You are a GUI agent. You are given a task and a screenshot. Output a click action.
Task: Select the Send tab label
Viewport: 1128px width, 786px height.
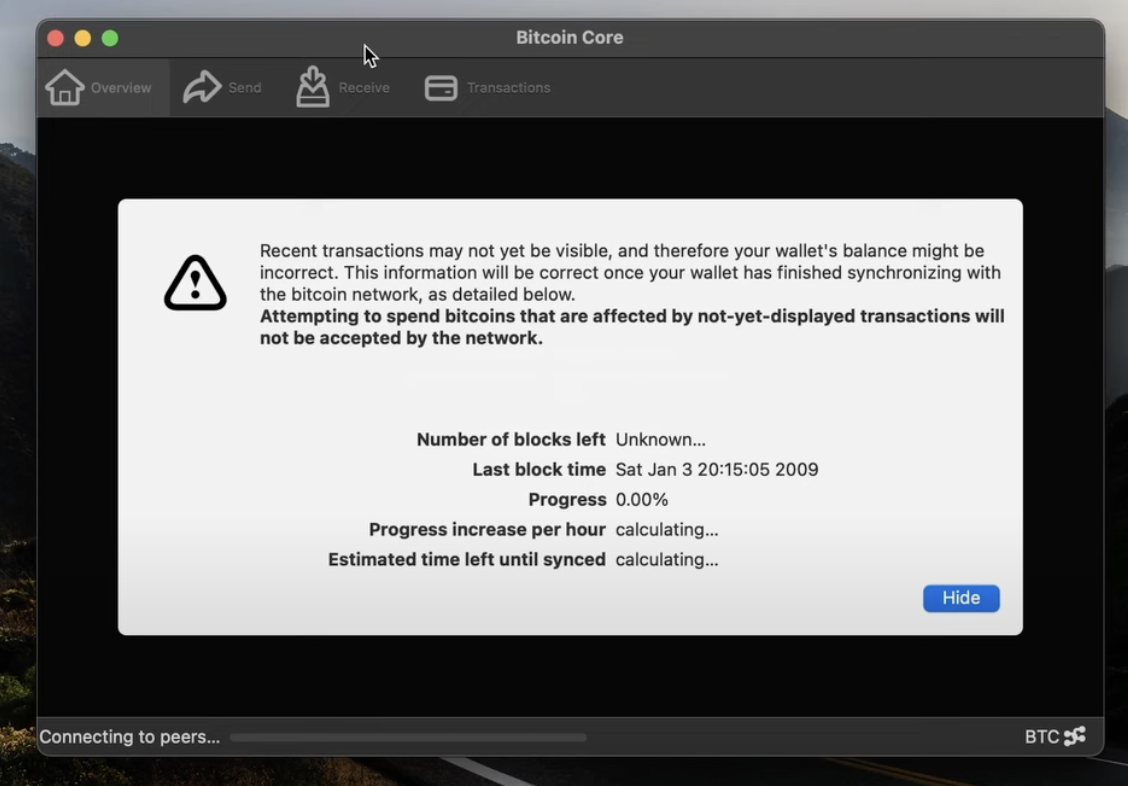pyautogui.click(x=245, y=88)
